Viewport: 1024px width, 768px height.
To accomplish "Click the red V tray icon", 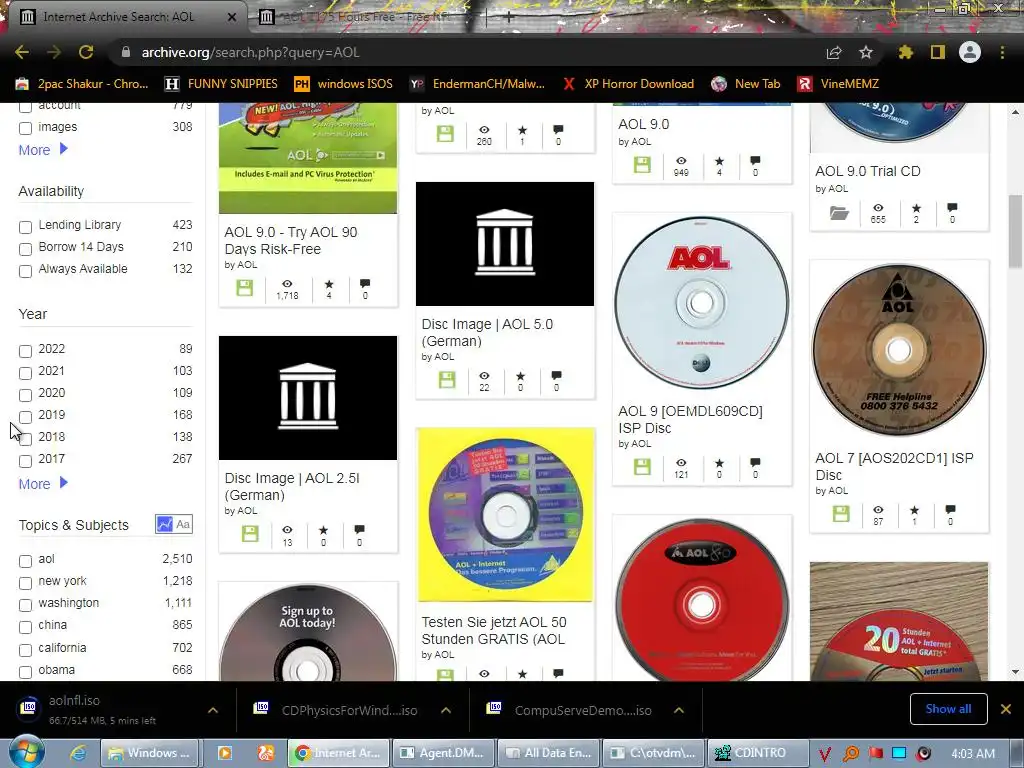I will coord(825,754).
